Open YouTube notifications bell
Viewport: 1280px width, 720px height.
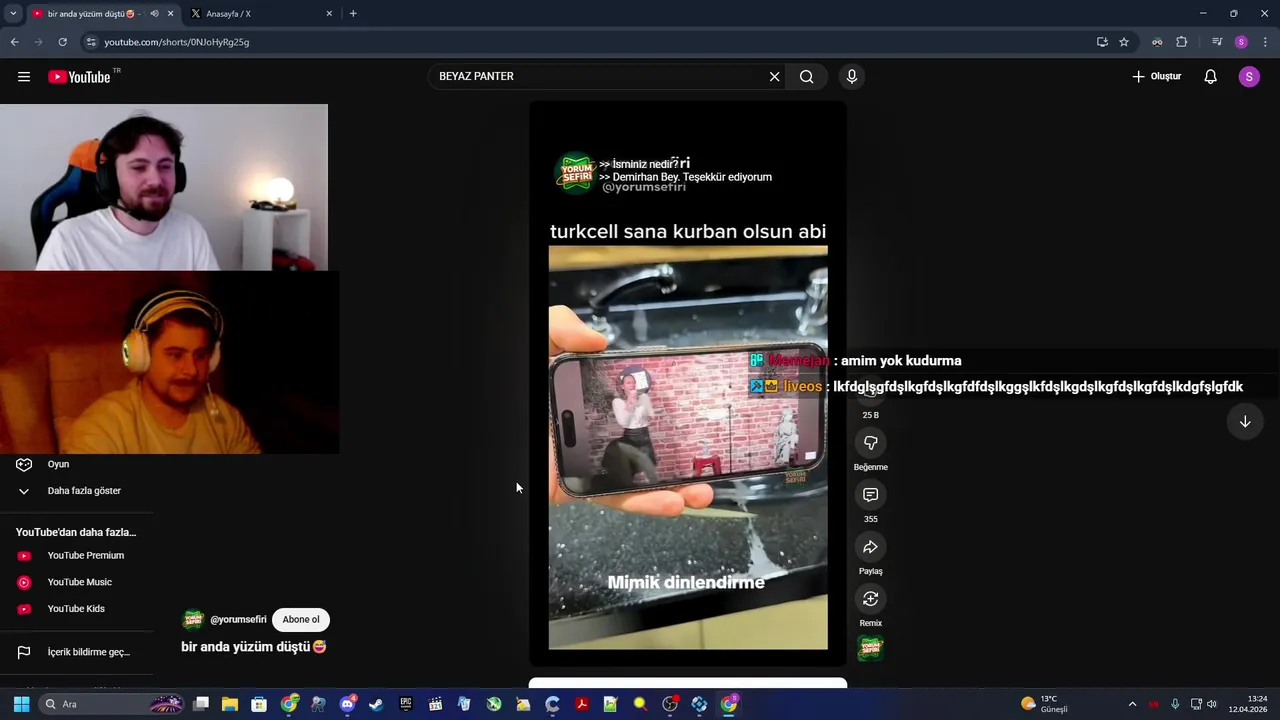(1210, 77)
